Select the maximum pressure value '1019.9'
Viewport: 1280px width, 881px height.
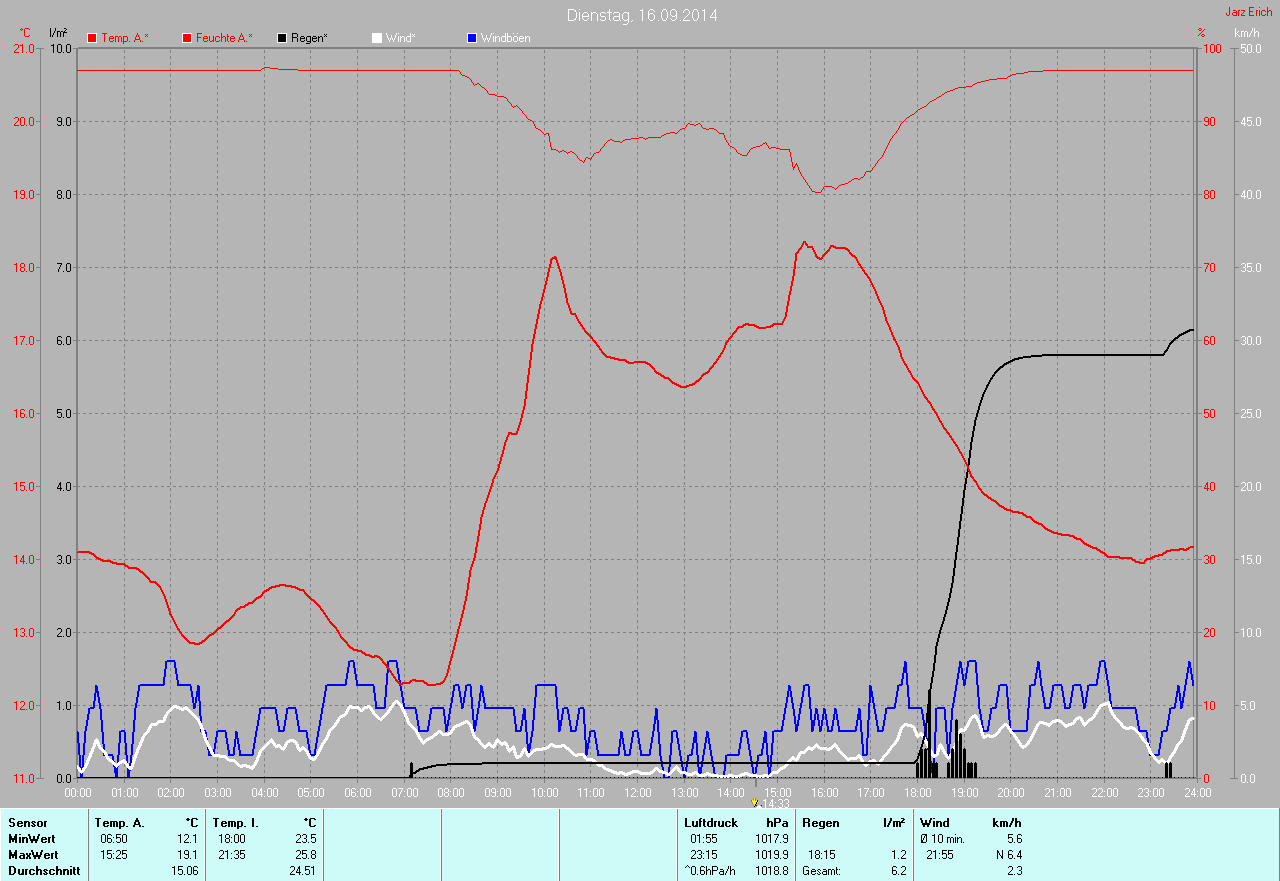(x=772, y=855)
